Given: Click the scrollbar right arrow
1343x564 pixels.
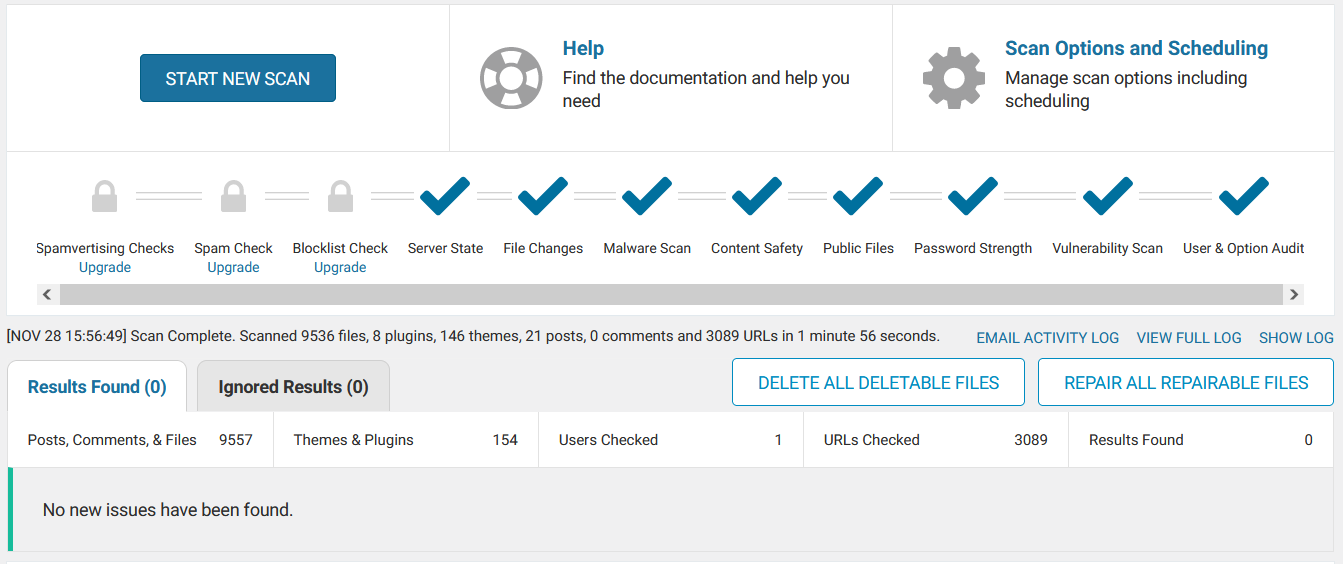Looking at the screenshot, I should click(1294, 294).
